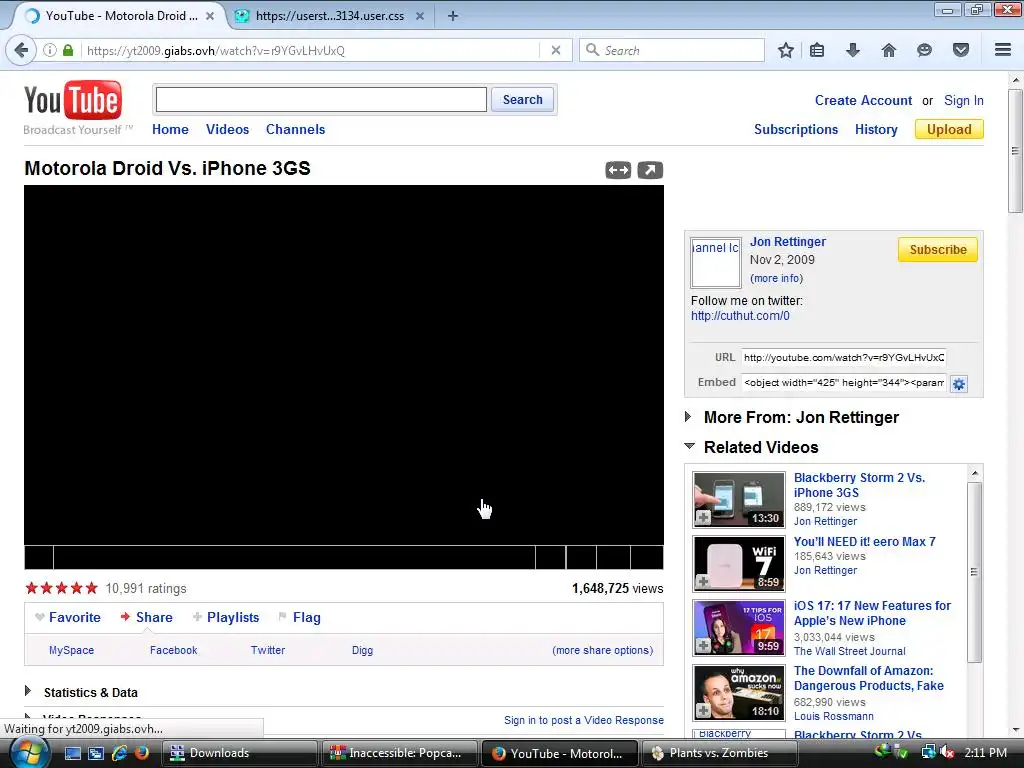The image size is (1024, 768).
Task: Open the Videos section
Action: tap(227, 129)
